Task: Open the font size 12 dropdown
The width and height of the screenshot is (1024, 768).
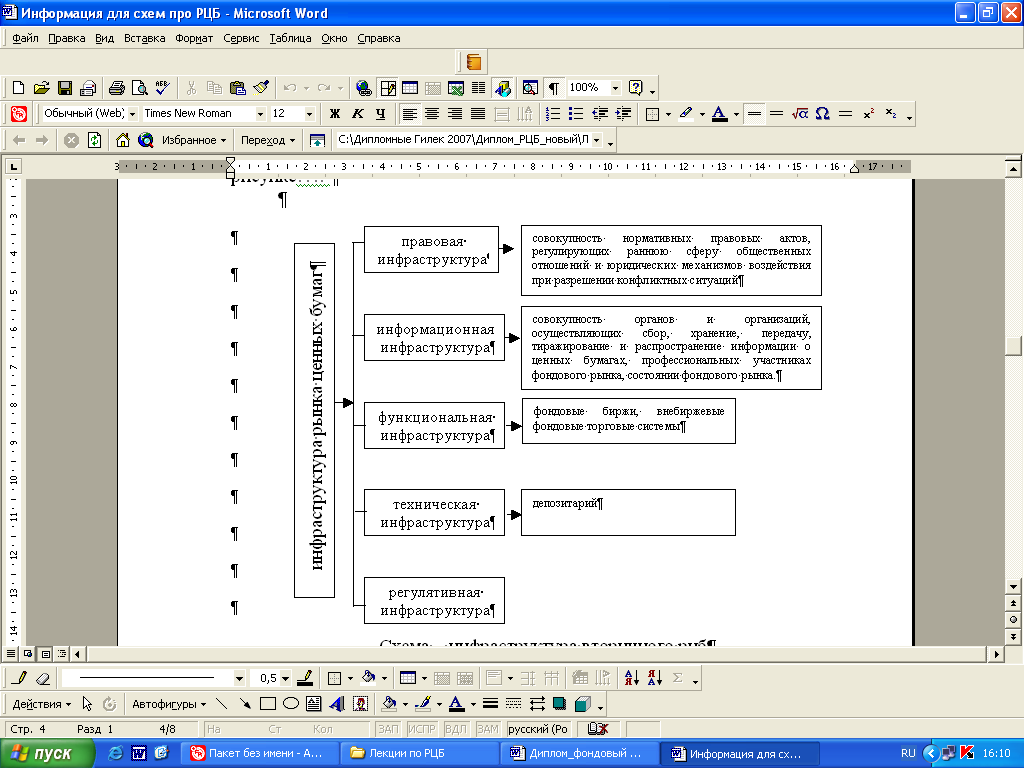Action: 310,114
